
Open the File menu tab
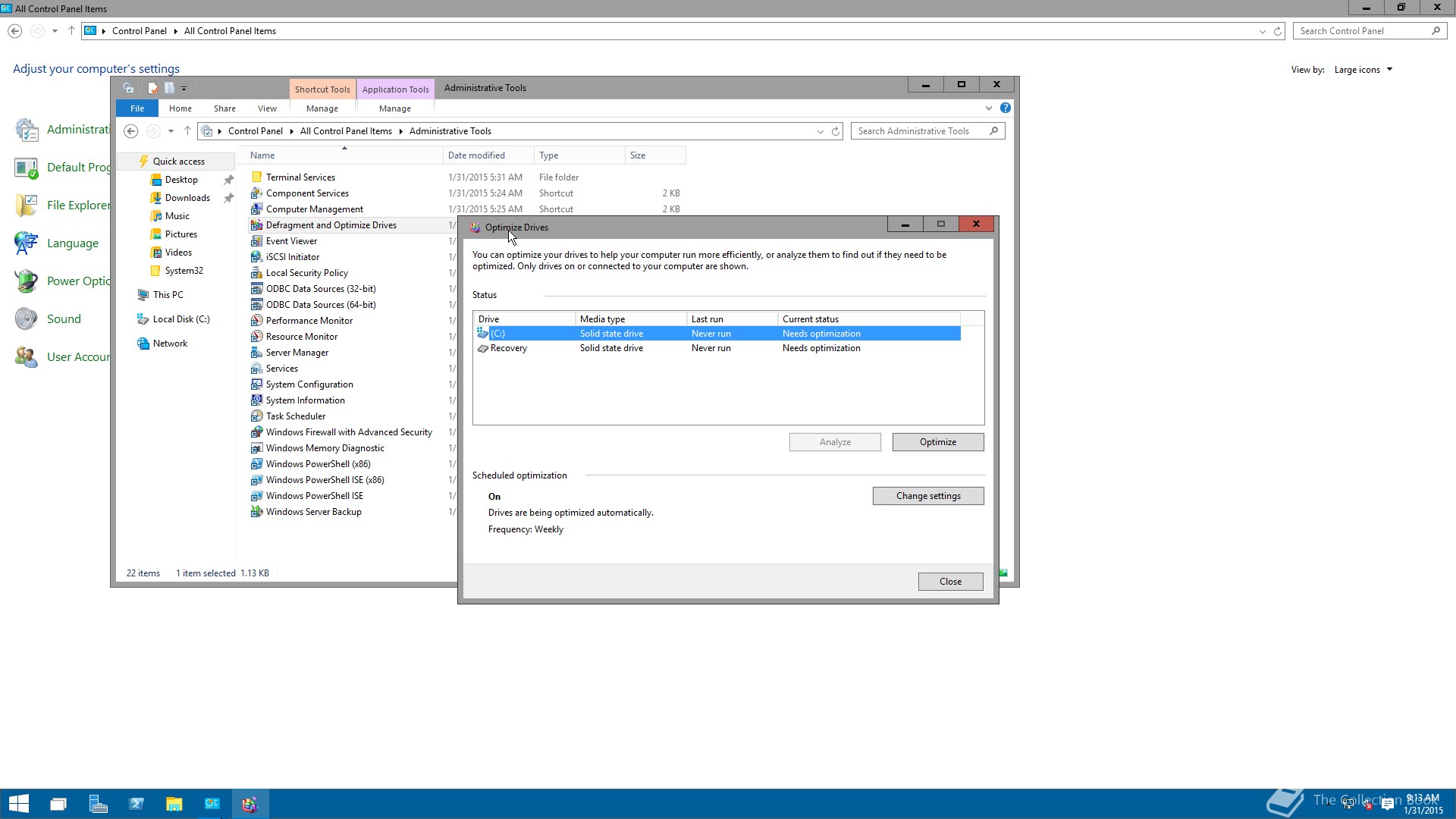(136, 108)
